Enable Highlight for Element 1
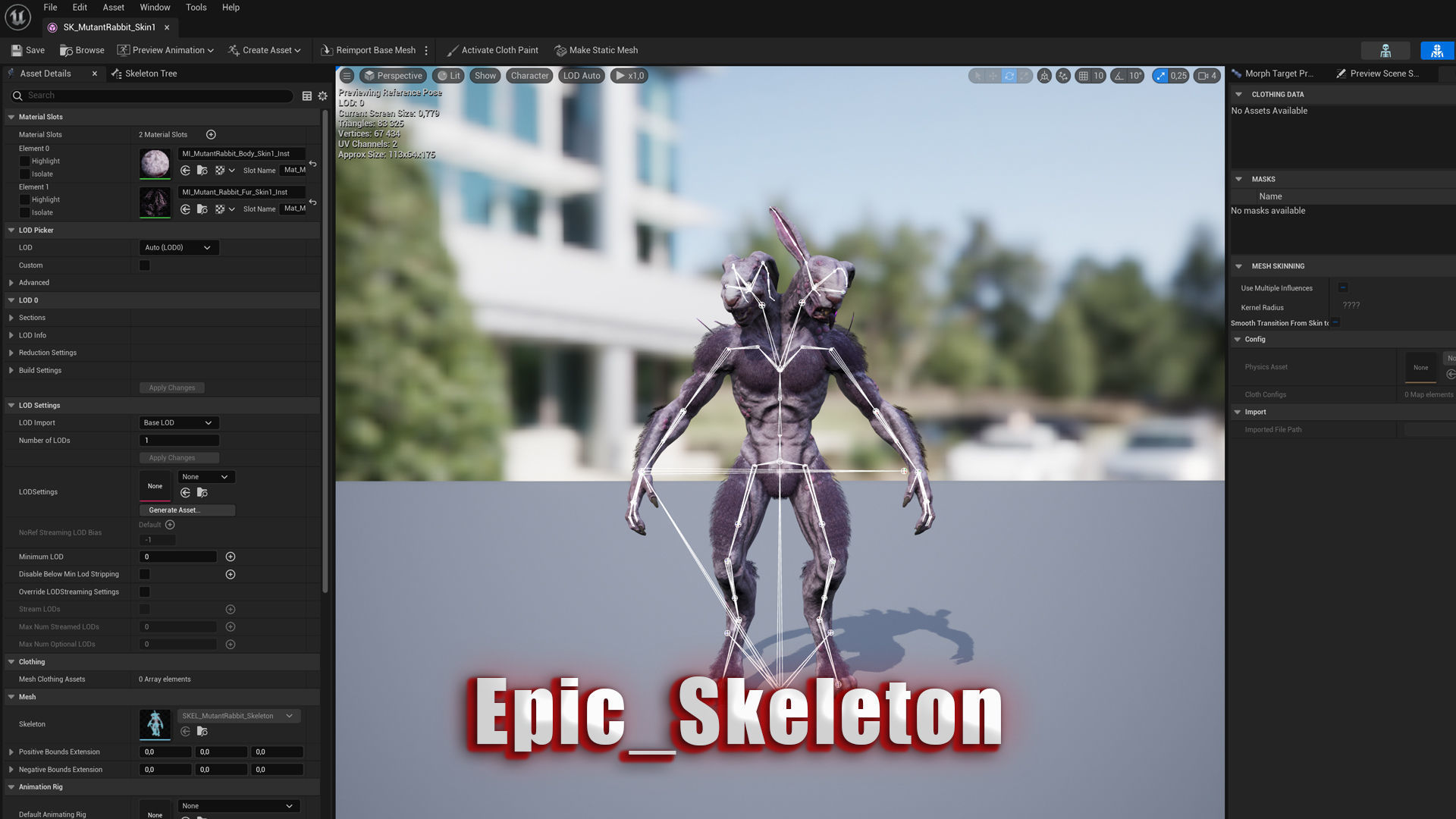Image resolution: width=1456 pixels, height=819 pixels. [x=24, y=200]
